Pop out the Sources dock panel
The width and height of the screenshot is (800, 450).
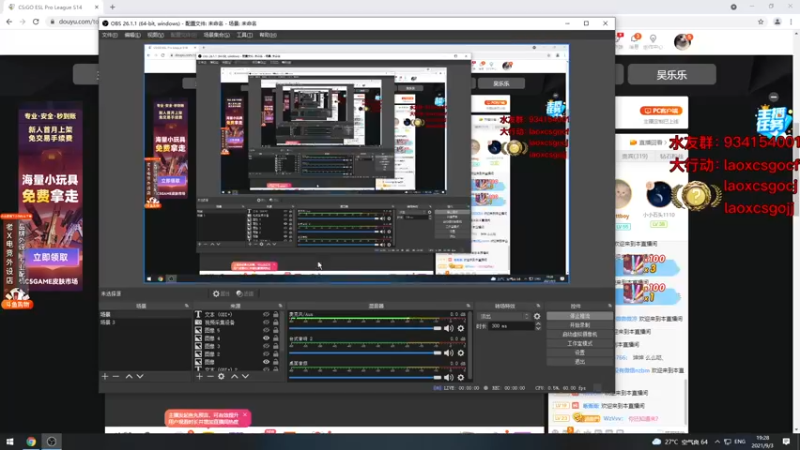[x=280, y=306]
